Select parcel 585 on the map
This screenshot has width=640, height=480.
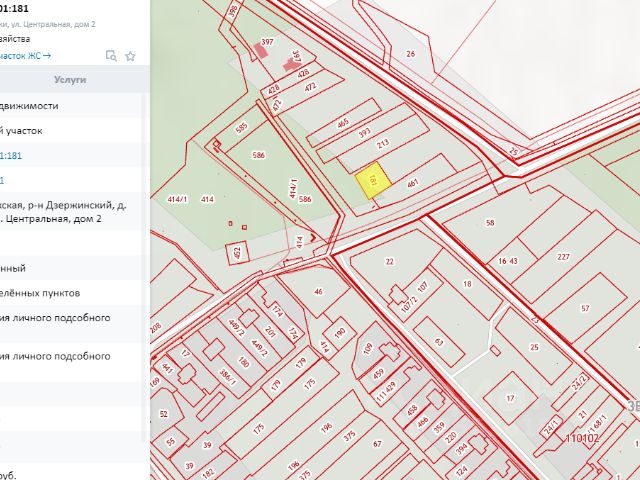point(241,128)
